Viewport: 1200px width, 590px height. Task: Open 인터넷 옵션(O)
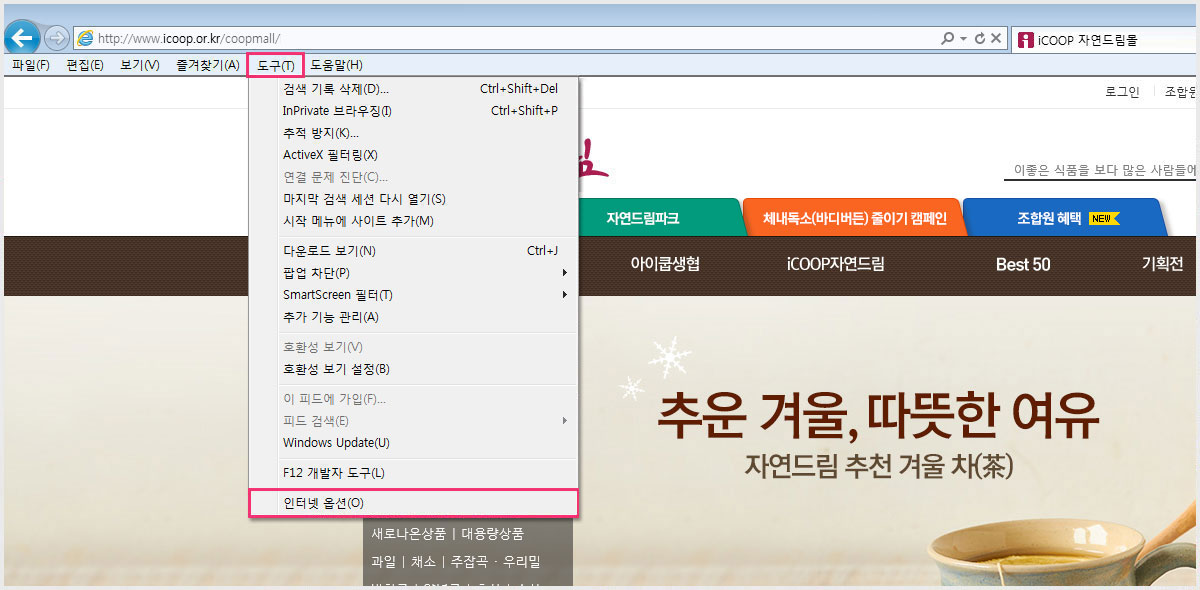tap(414, 503)
